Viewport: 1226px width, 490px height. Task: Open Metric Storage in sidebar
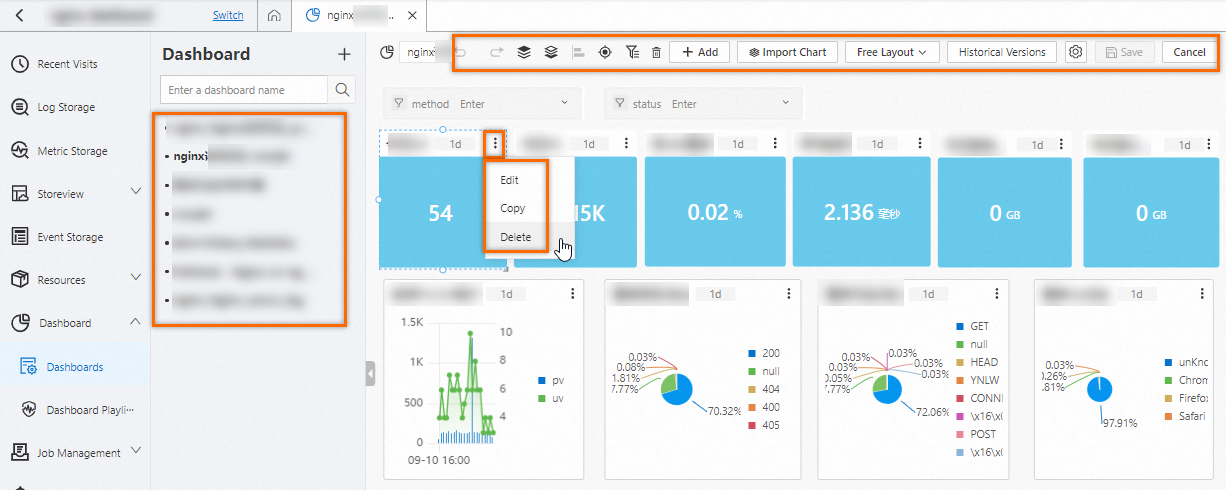pyautogui.click(x=72, y=151)
